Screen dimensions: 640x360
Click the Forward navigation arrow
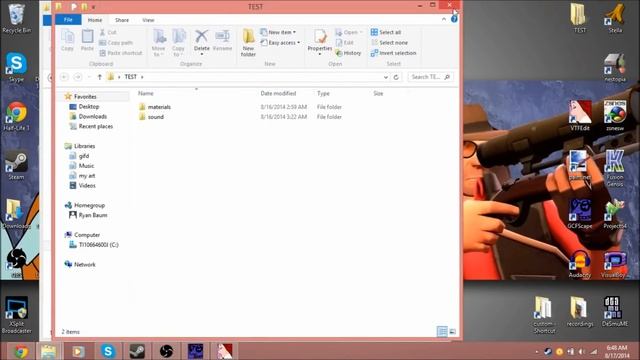pyautogui.click(x=78, y=77)
